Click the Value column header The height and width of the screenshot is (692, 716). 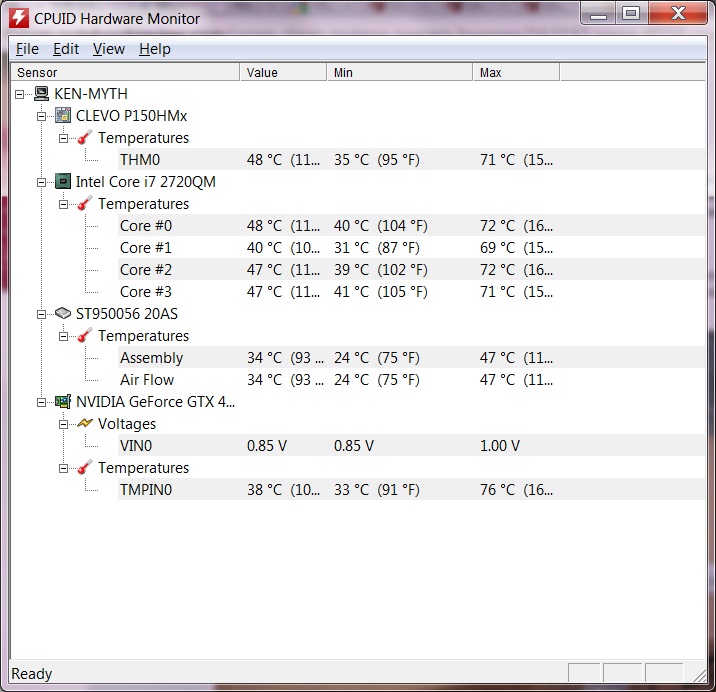tap(283, 72)
